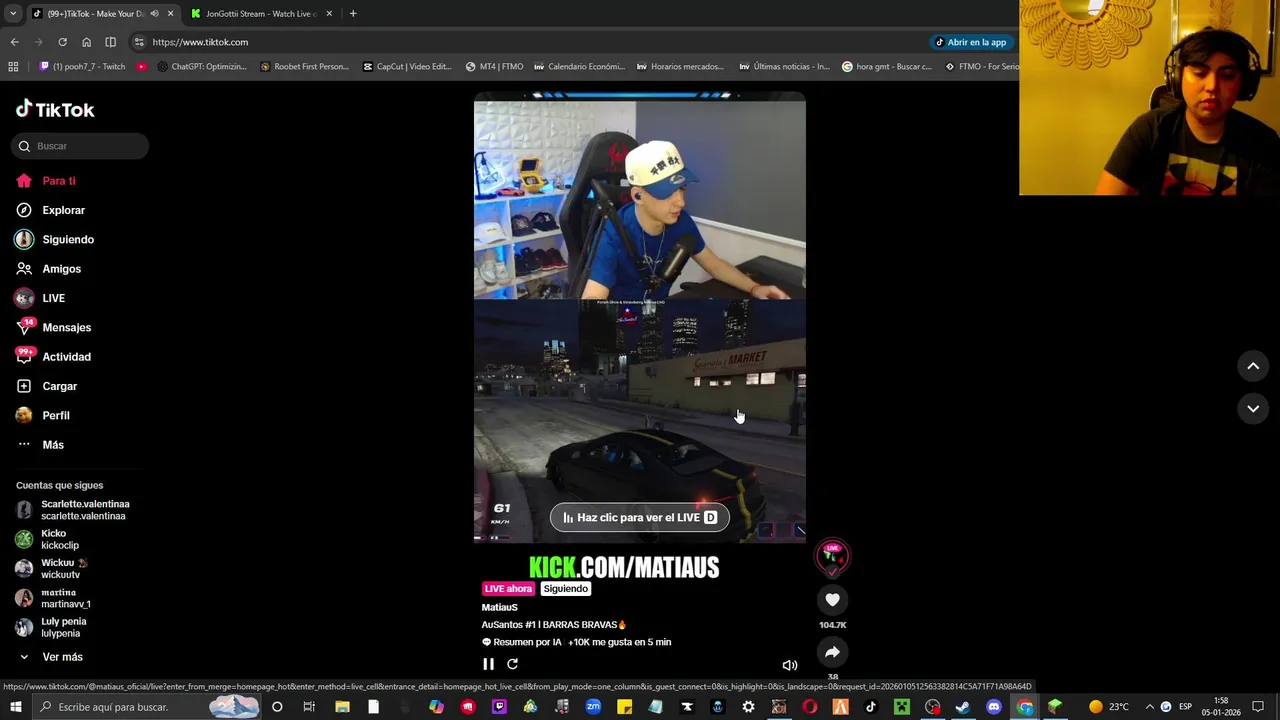Open the tab search dropdown
The width and height of the screenshot is (1280, 720).
14,14
